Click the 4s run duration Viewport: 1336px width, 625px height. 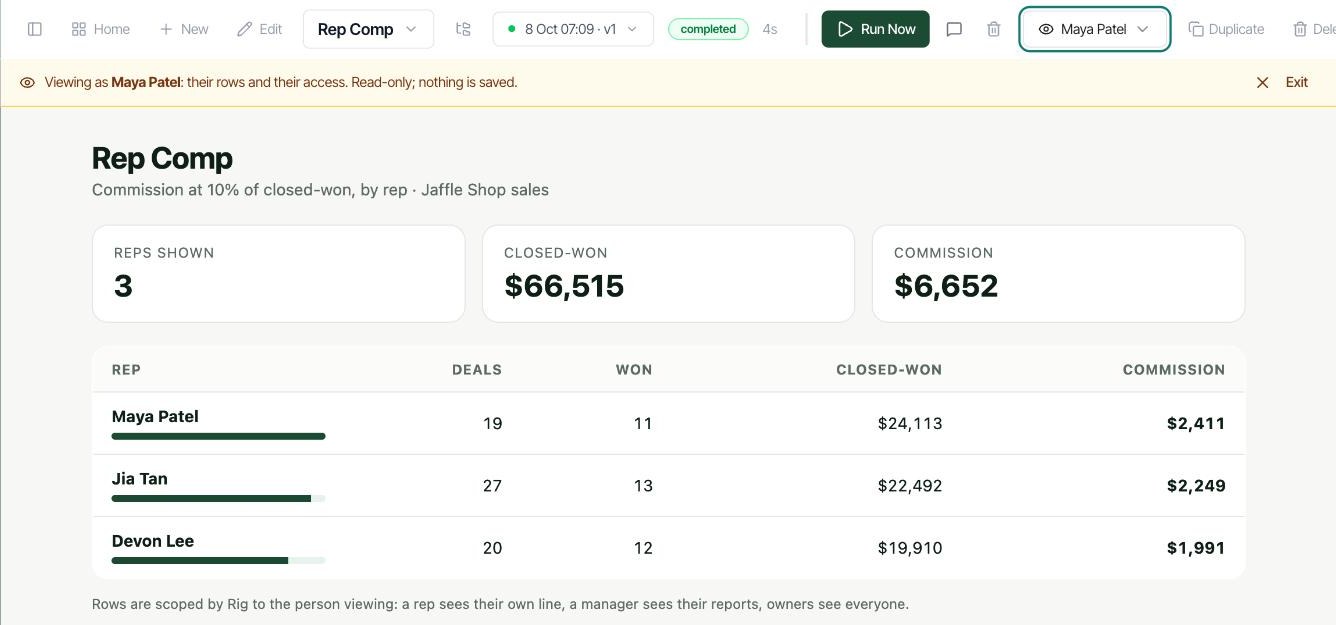[x=770, y=29]
